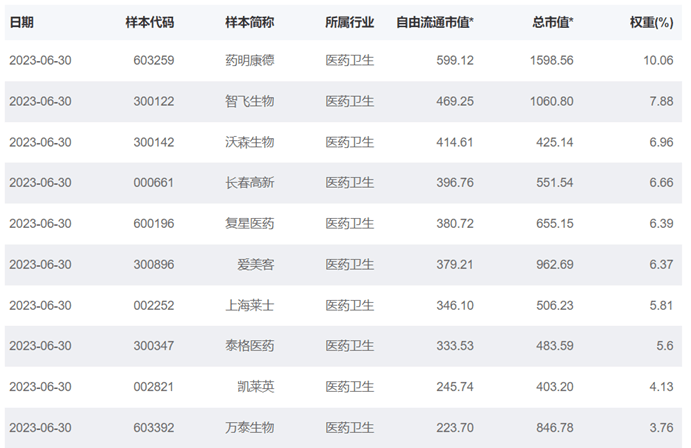This screenshot has width=691, height=448.
Task: Click total market value 506.23
Action: pos(555,306)
